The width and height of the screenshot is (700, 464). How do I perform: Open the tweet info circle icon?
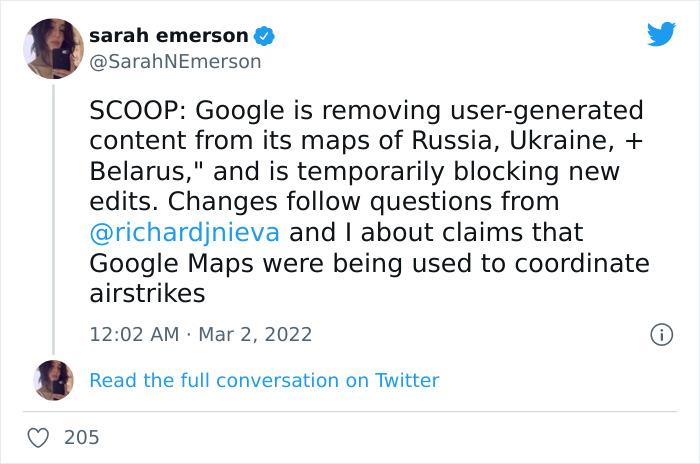point(661,334)
